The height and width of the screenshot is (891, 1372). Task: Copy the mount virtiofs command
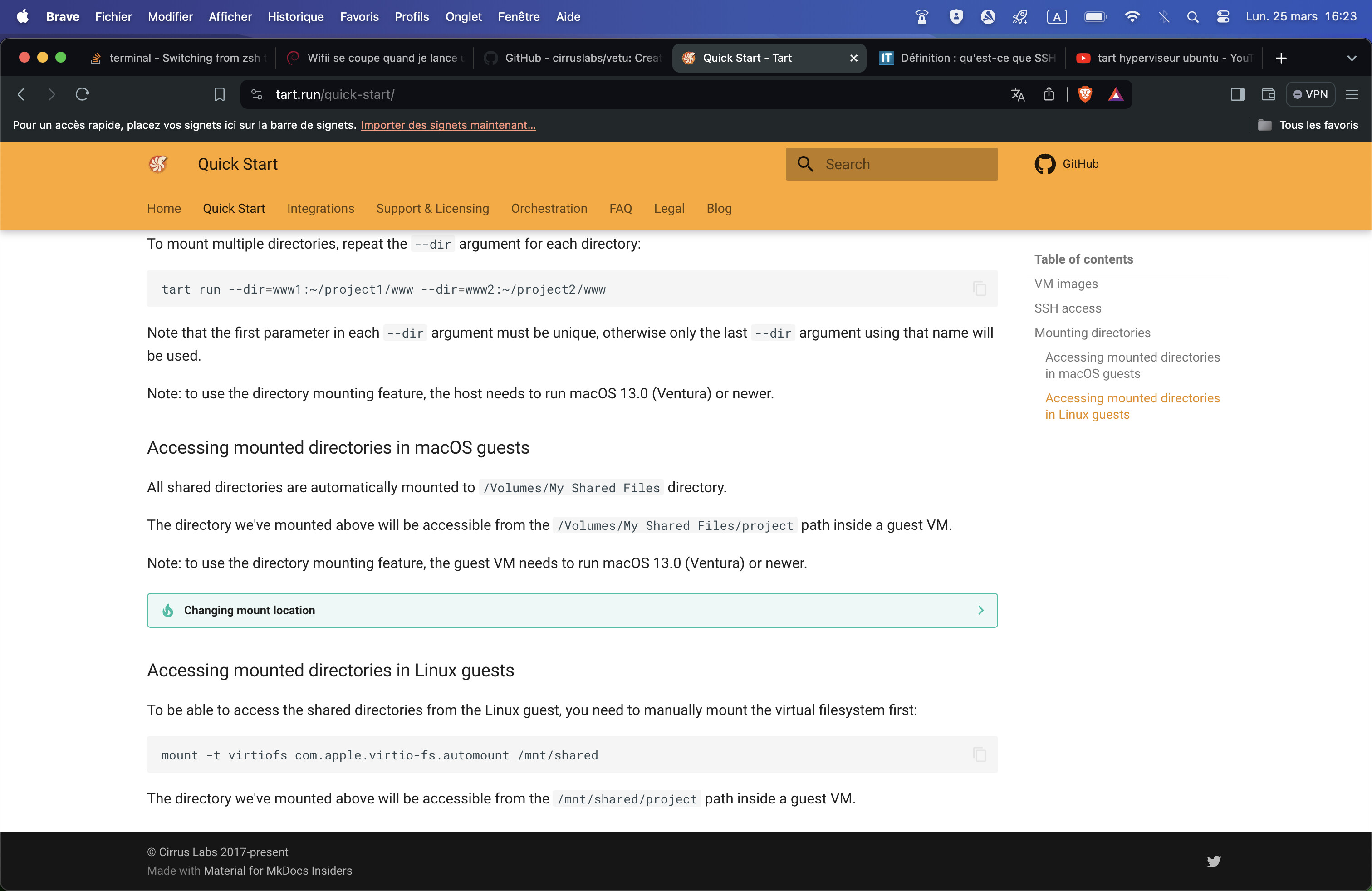coord(980,754)
